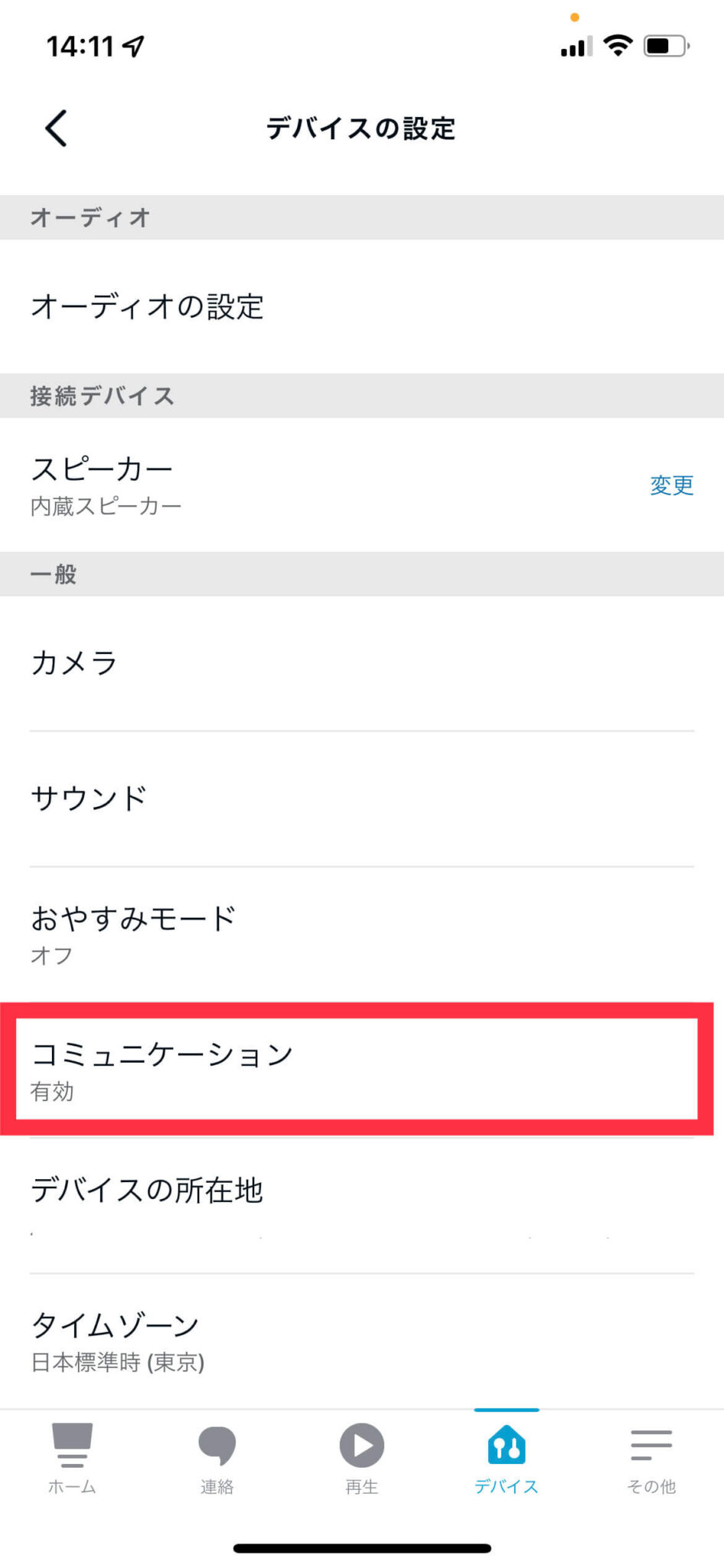Open オーディオの設定
Image resolution: width=724 pixels, height=1568 pixels.
[362, 306]
